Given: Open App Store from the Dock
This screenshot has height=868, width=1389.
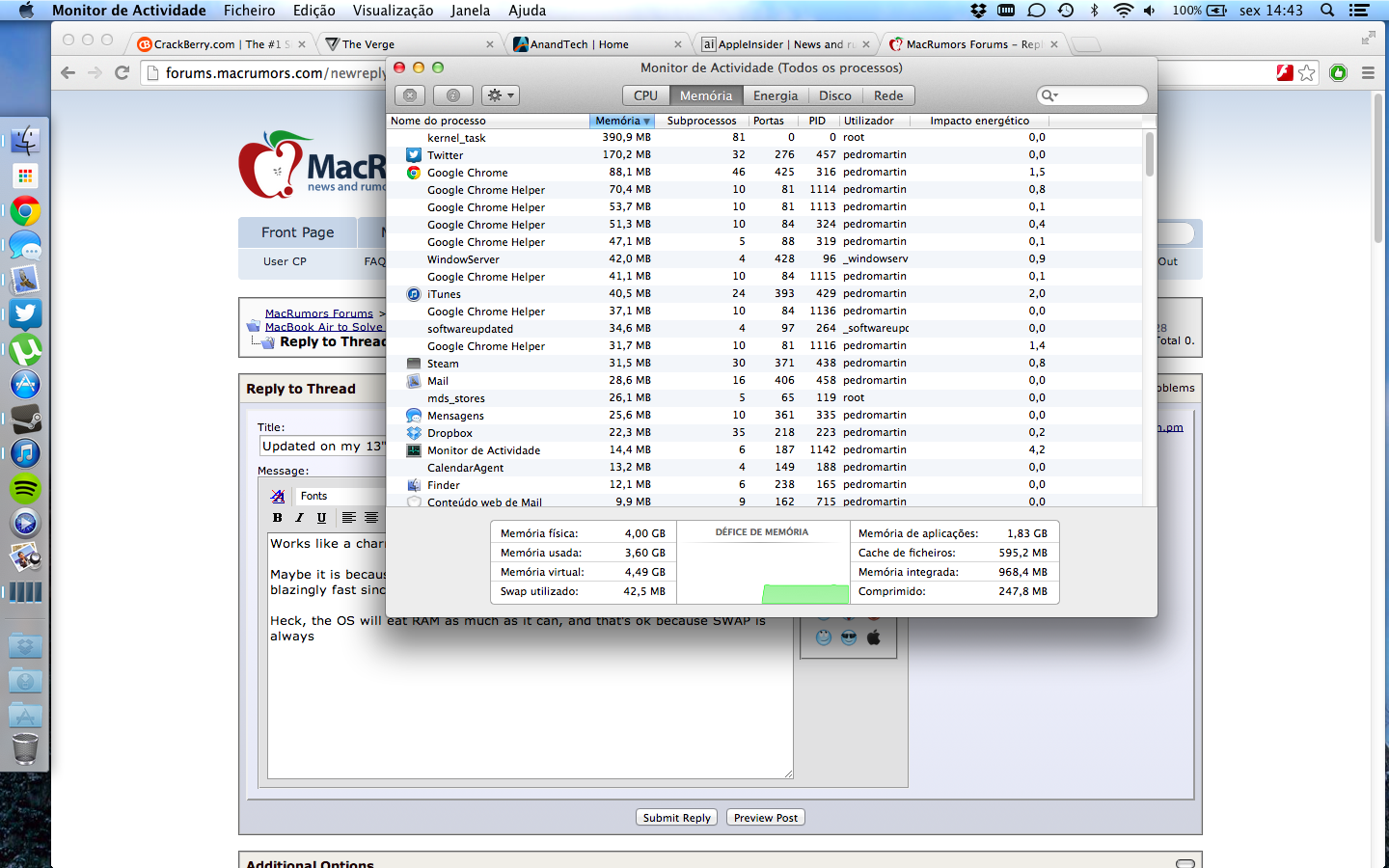Looking at the screenshot, I should click(25, 384).
